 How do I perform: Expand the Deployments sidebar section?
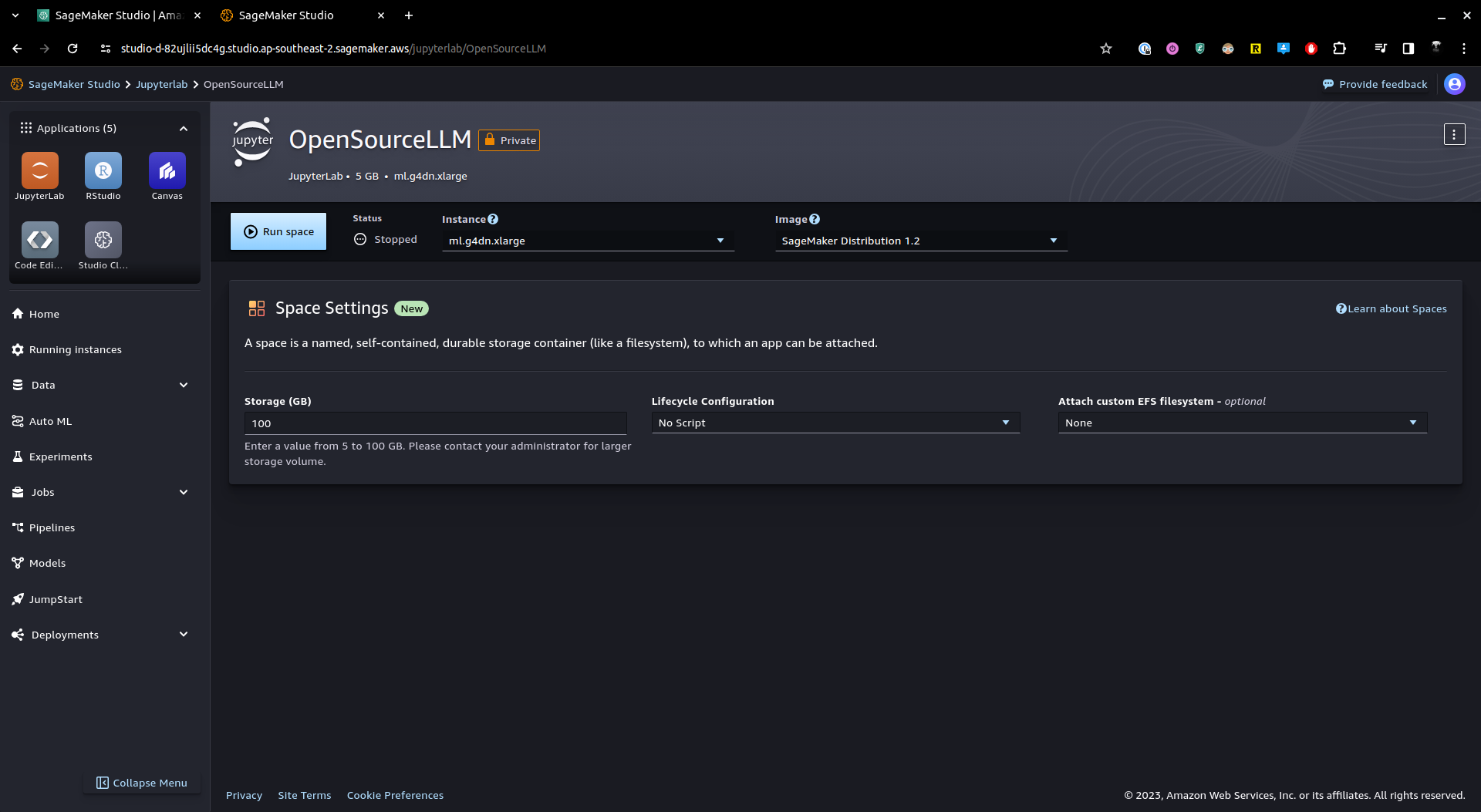(x=183, y=635)
